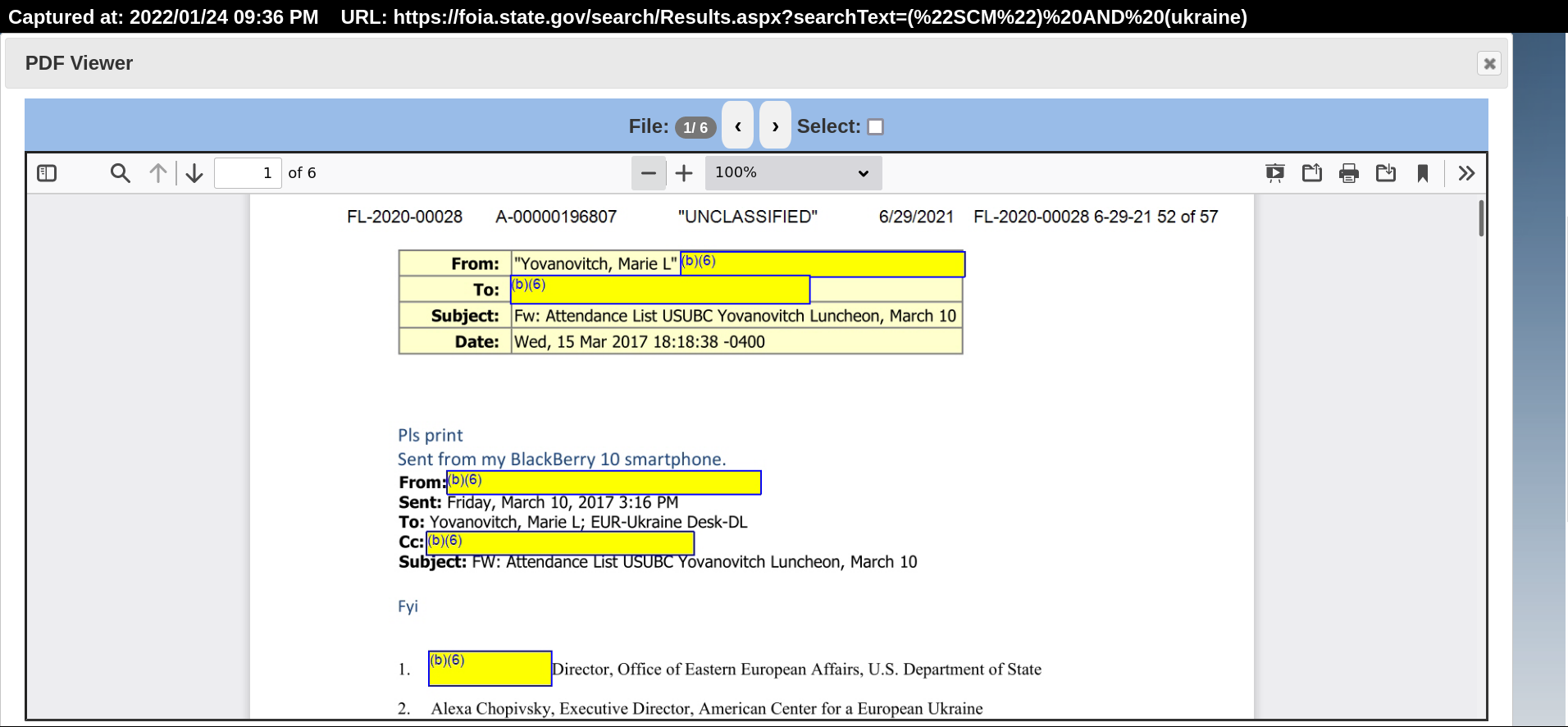The width and height of the screenshot is (1568, 727).
Task: Click the 'UNCLASSIFIED' marking
Action: click(748, 217)
